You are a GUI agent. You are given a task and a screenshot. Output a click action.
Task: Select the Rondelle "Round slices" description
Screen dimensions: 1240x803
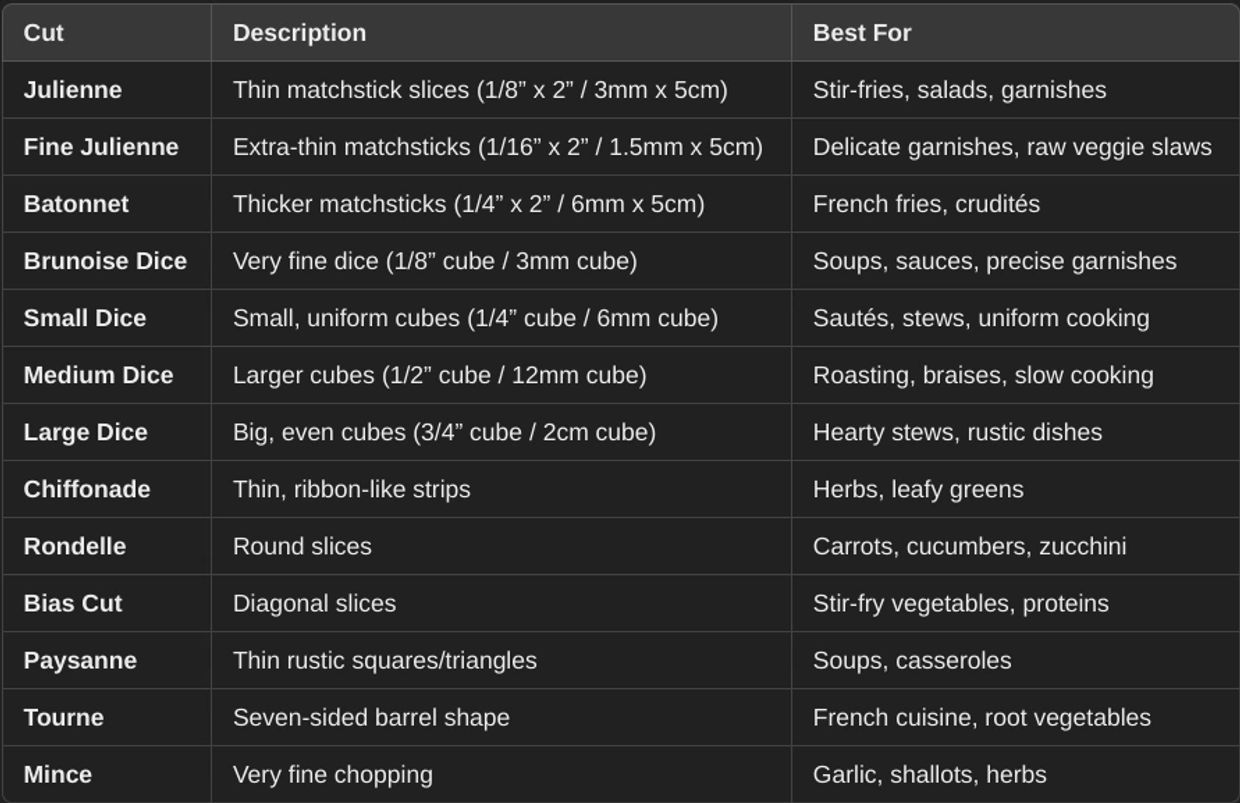point(302,546)
